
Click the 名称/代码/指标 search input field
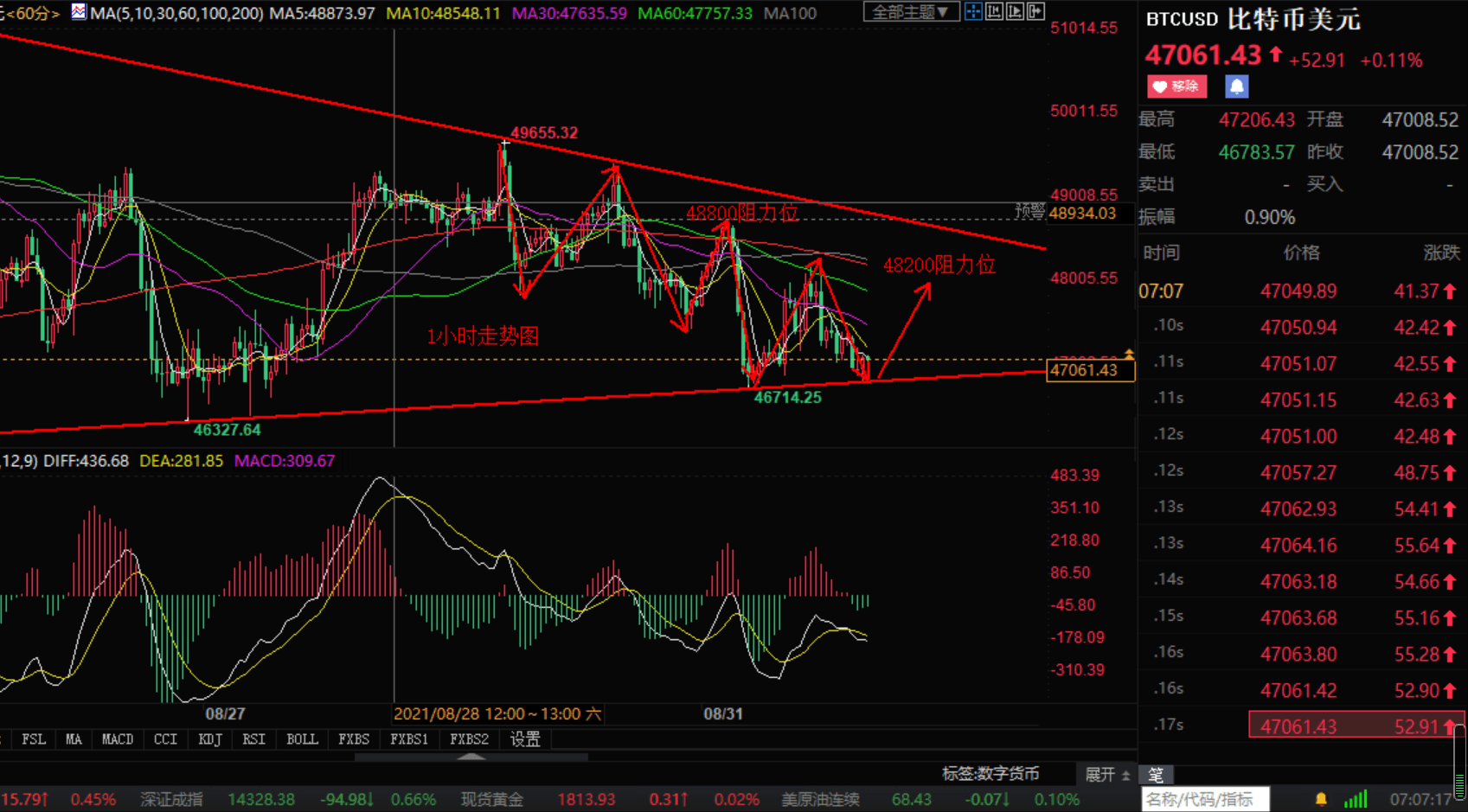pyautogui.click(x=1204, y=799)
